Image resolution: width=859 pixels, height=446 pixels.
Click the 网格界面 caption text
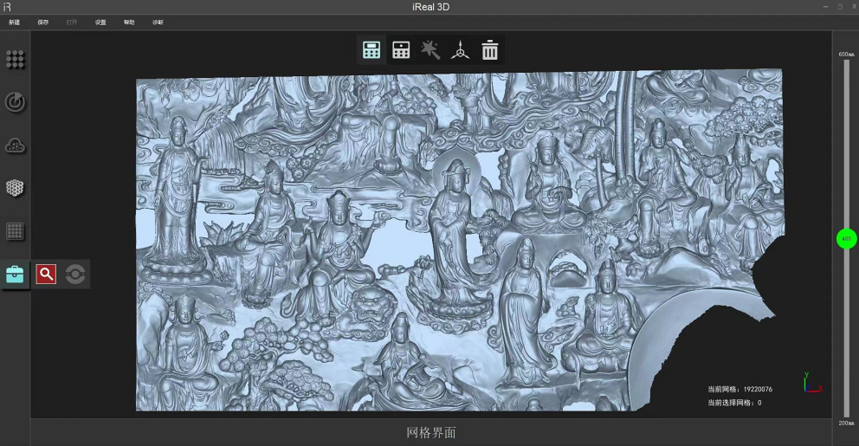pyautogui.click(x=431, y=433)
